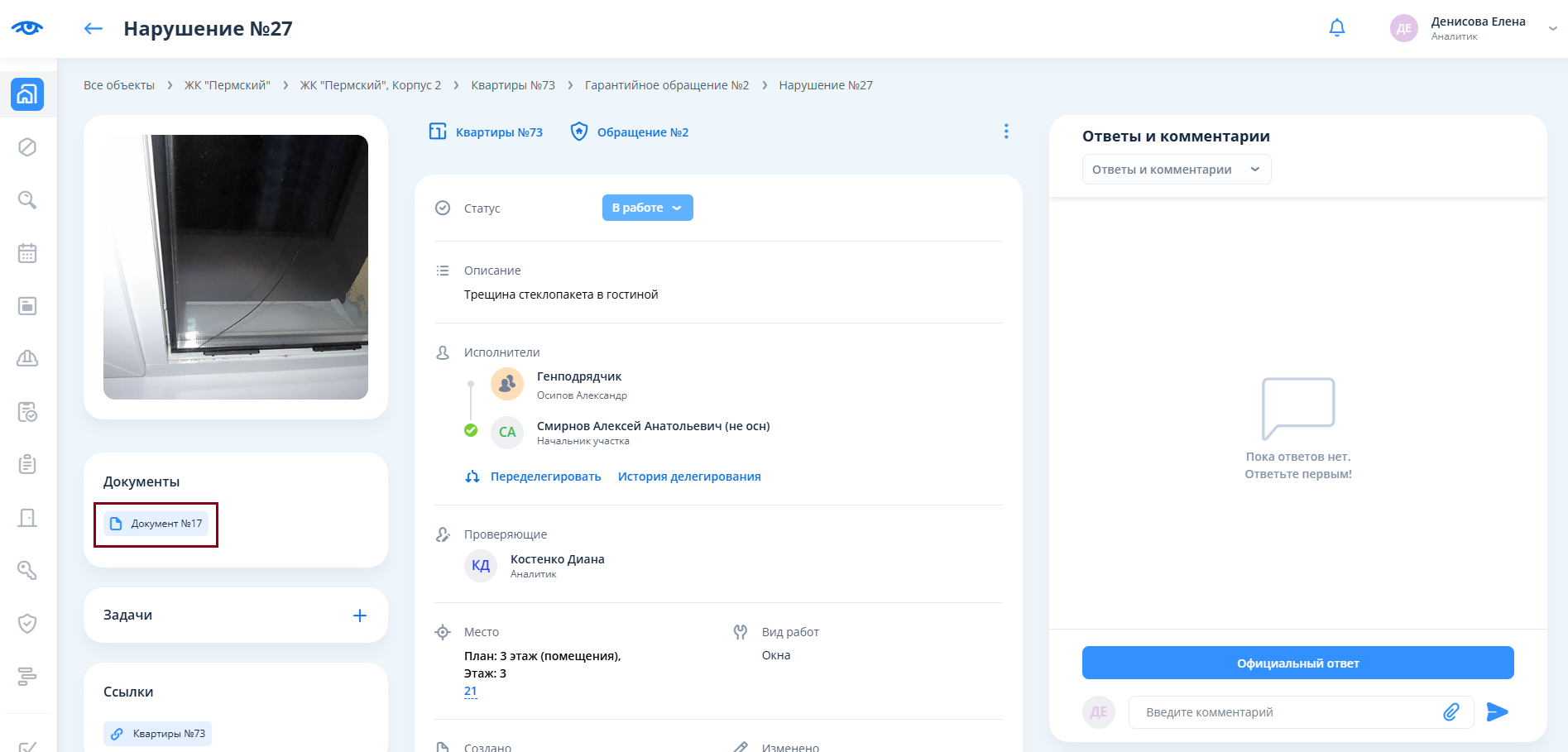Click the description Трещина стеклопакета в гостиной

click(x=561, y=295)
